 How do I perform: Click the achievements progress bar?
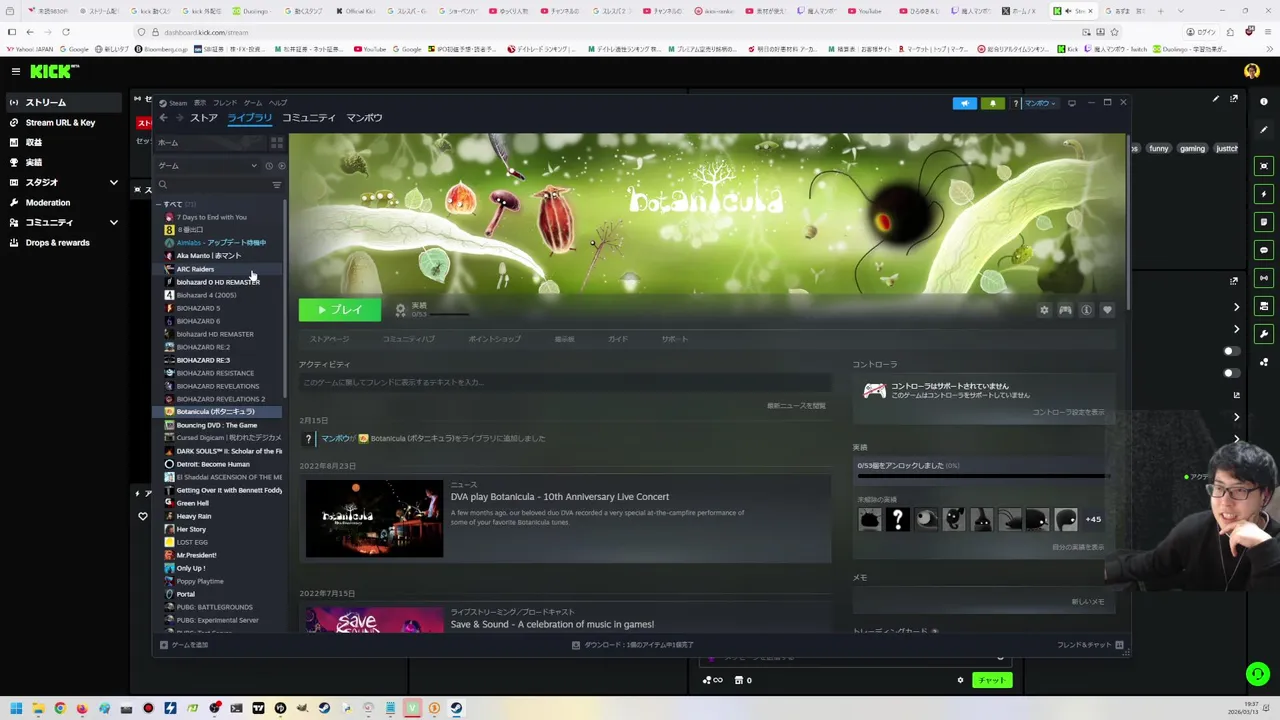[983, 476]
